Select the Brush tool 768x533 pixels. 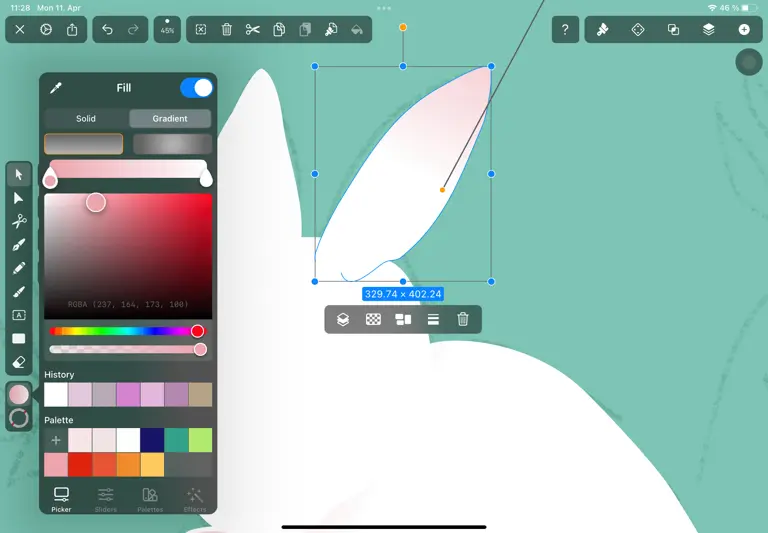pyautogui.click(x=19, y=291)
